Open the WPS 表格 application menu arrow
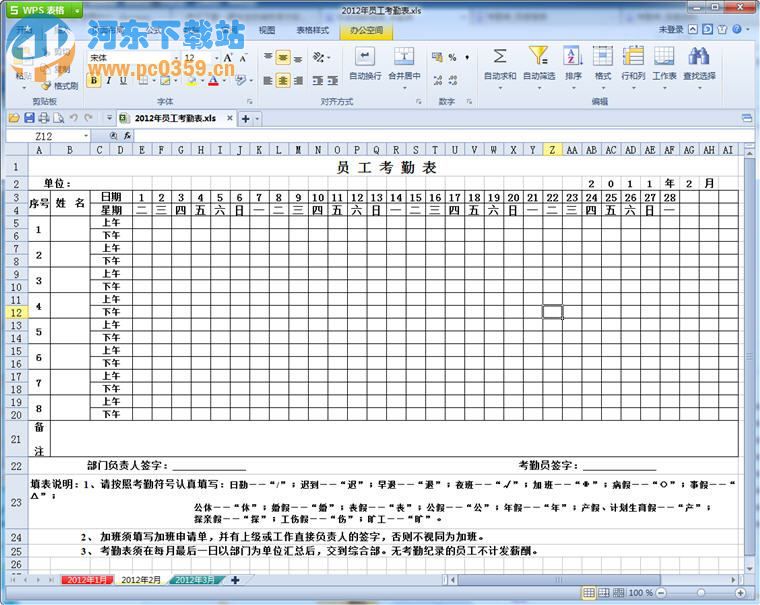 coord(77,10)
